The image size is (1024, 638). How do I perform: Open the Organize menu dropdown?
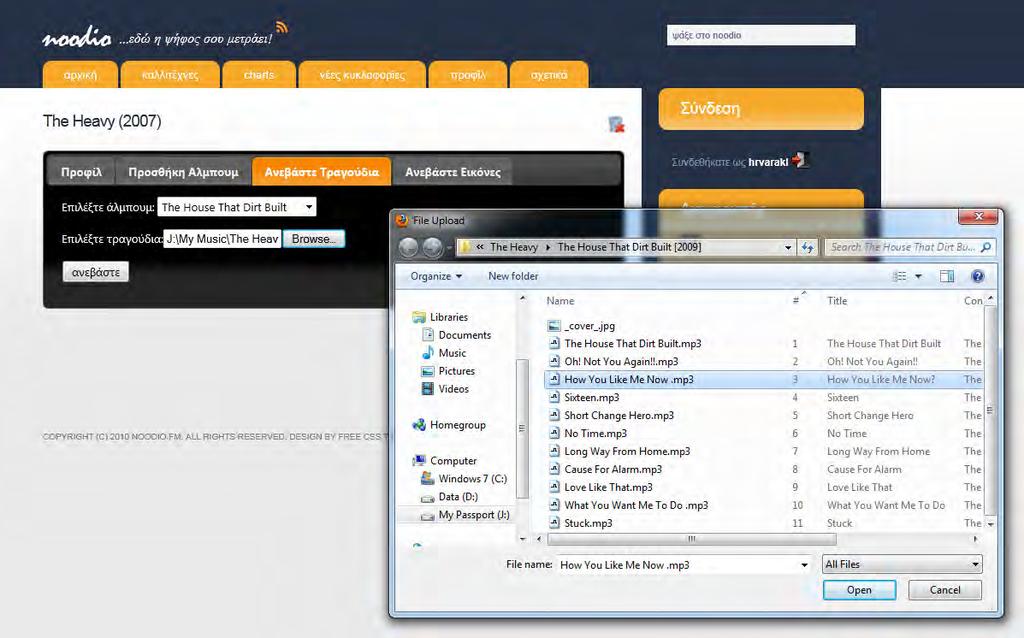(436, 276)
